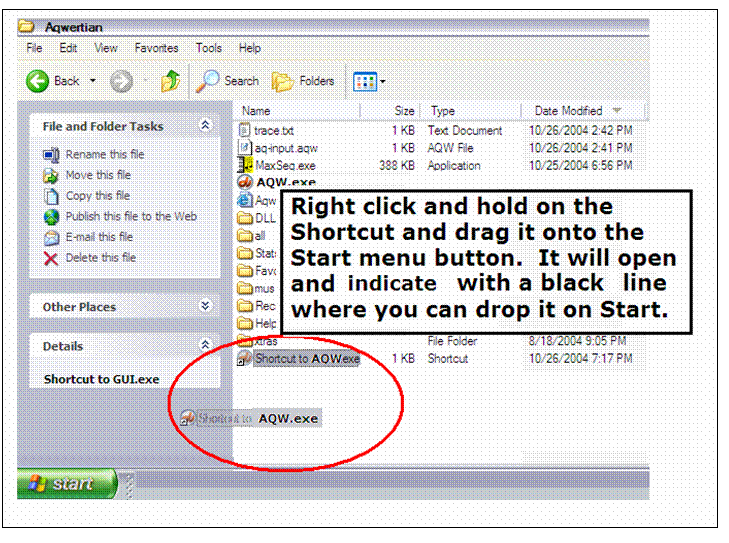Click the Up folder icon
The width and height of the screenshot is (729, 543).
click(171, 81)
